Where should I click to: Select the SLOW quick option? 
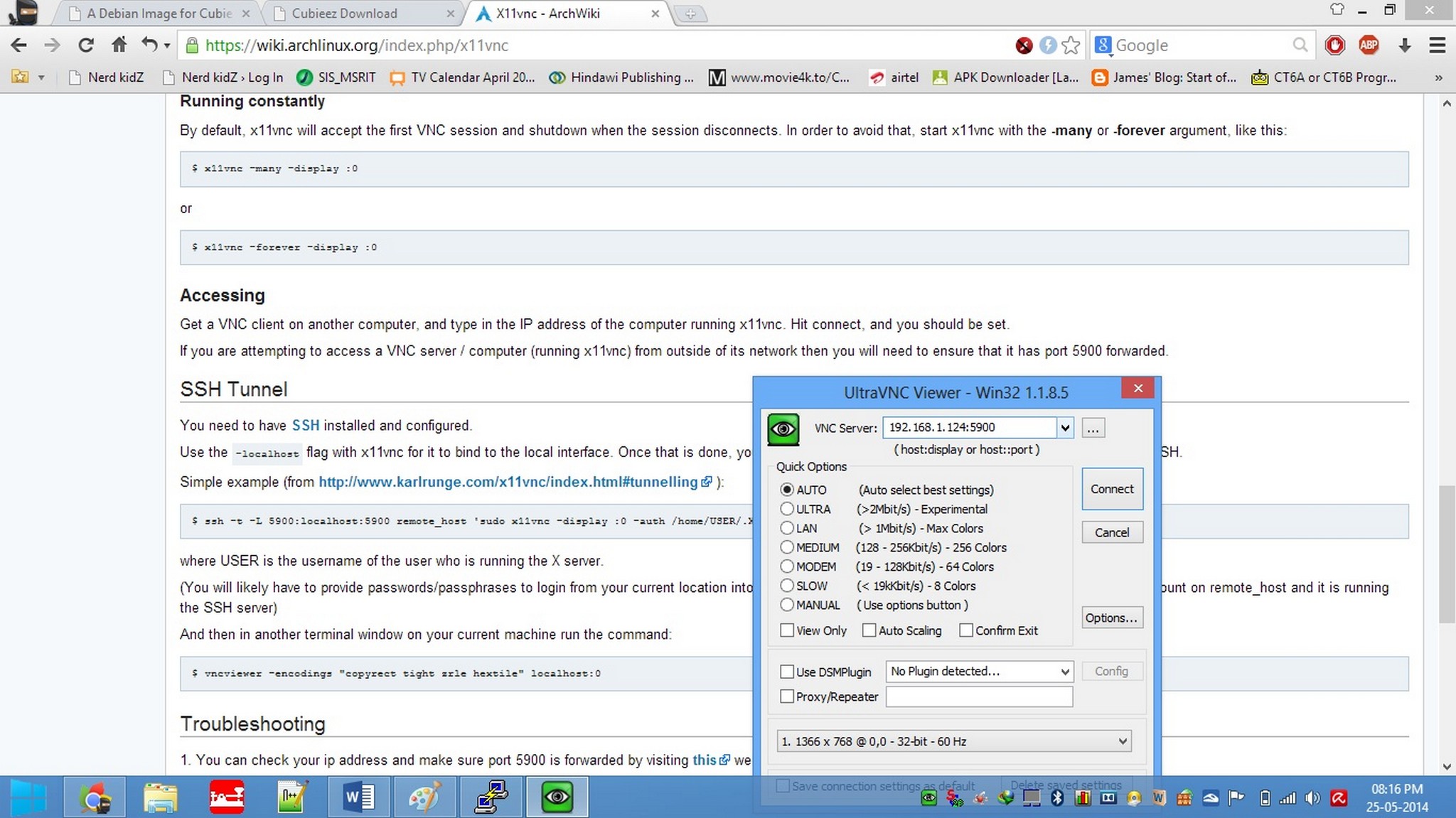pos(786,586)
